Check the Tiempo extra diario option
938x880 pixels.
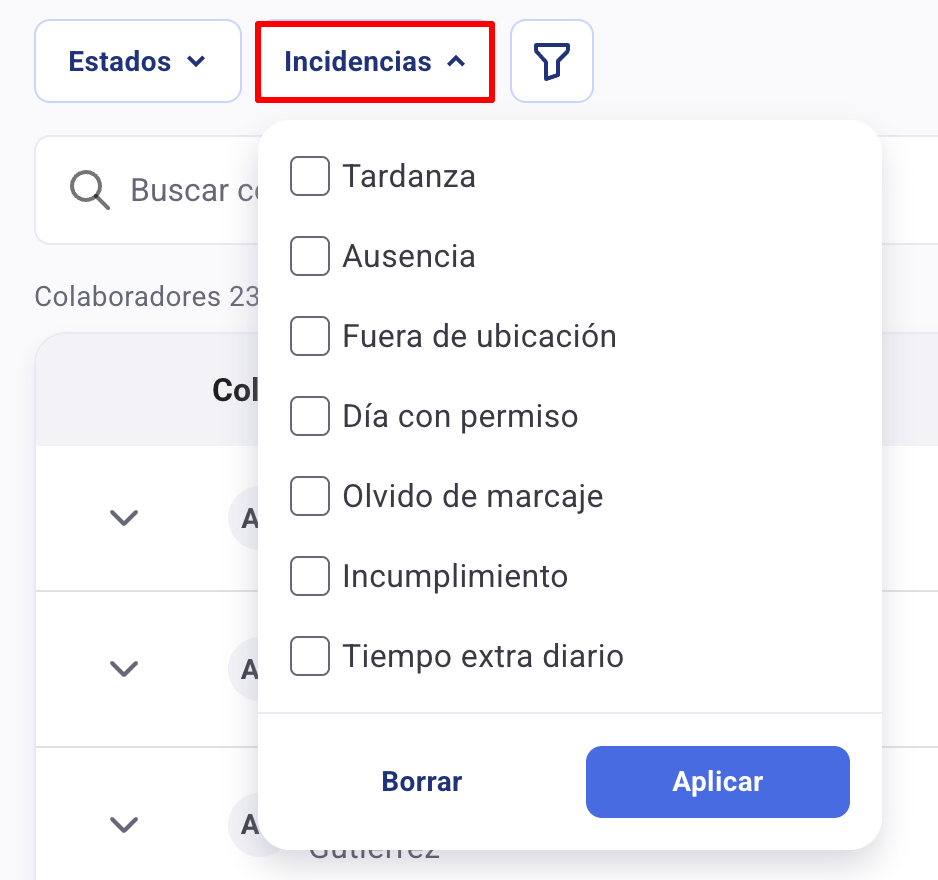310,656
